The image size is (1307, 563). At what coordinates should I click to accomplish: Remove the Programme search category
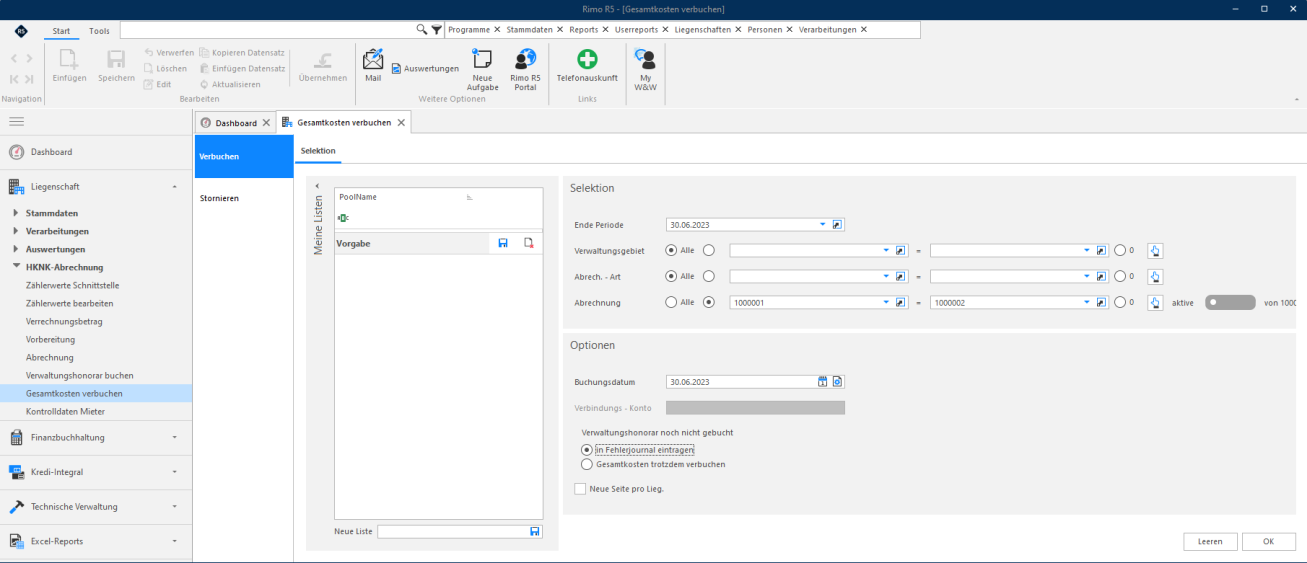pyautogui.click(x=497, y=30)
